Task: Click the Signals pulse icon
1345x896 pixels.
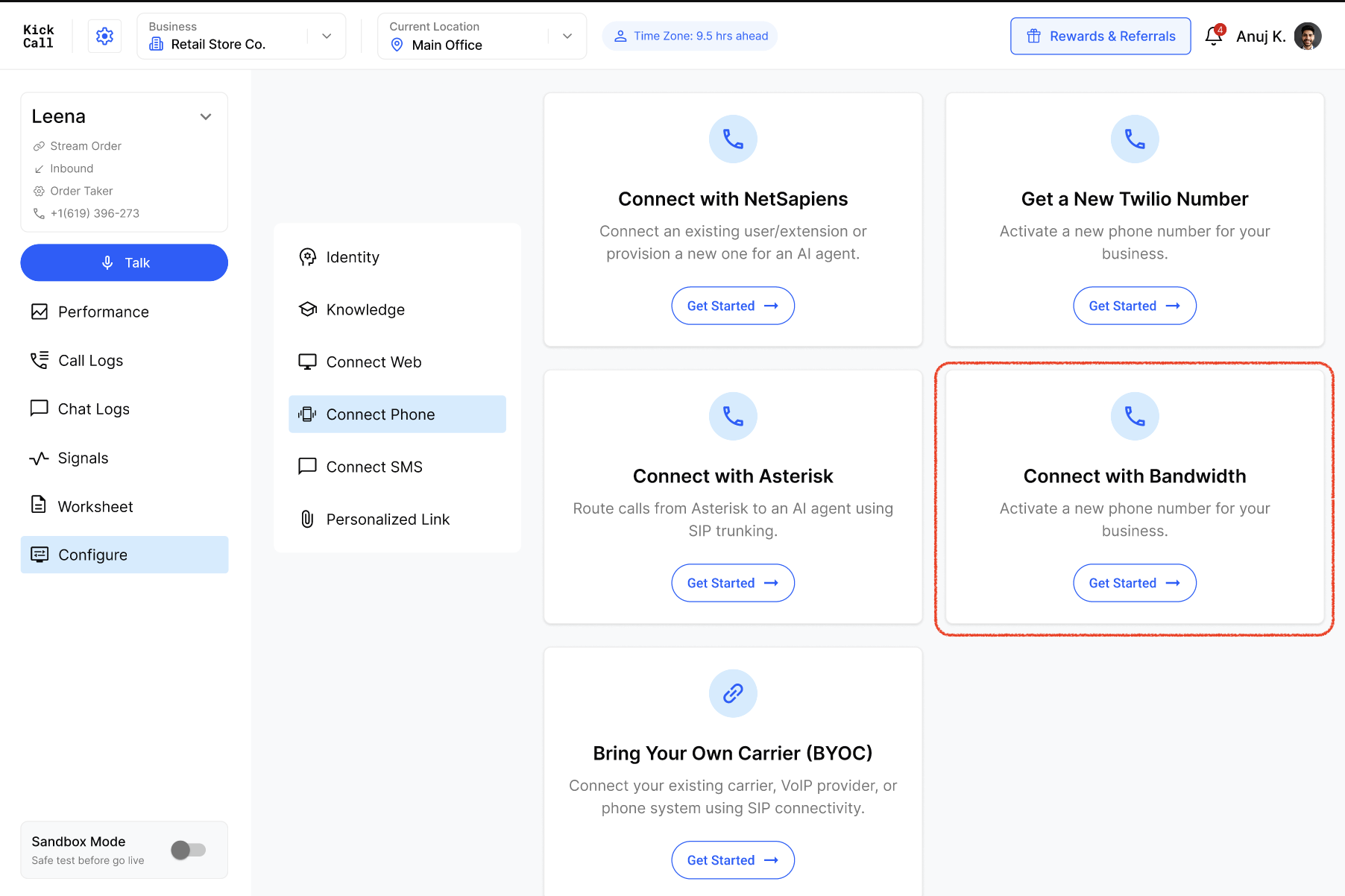Action: point(40,458)
